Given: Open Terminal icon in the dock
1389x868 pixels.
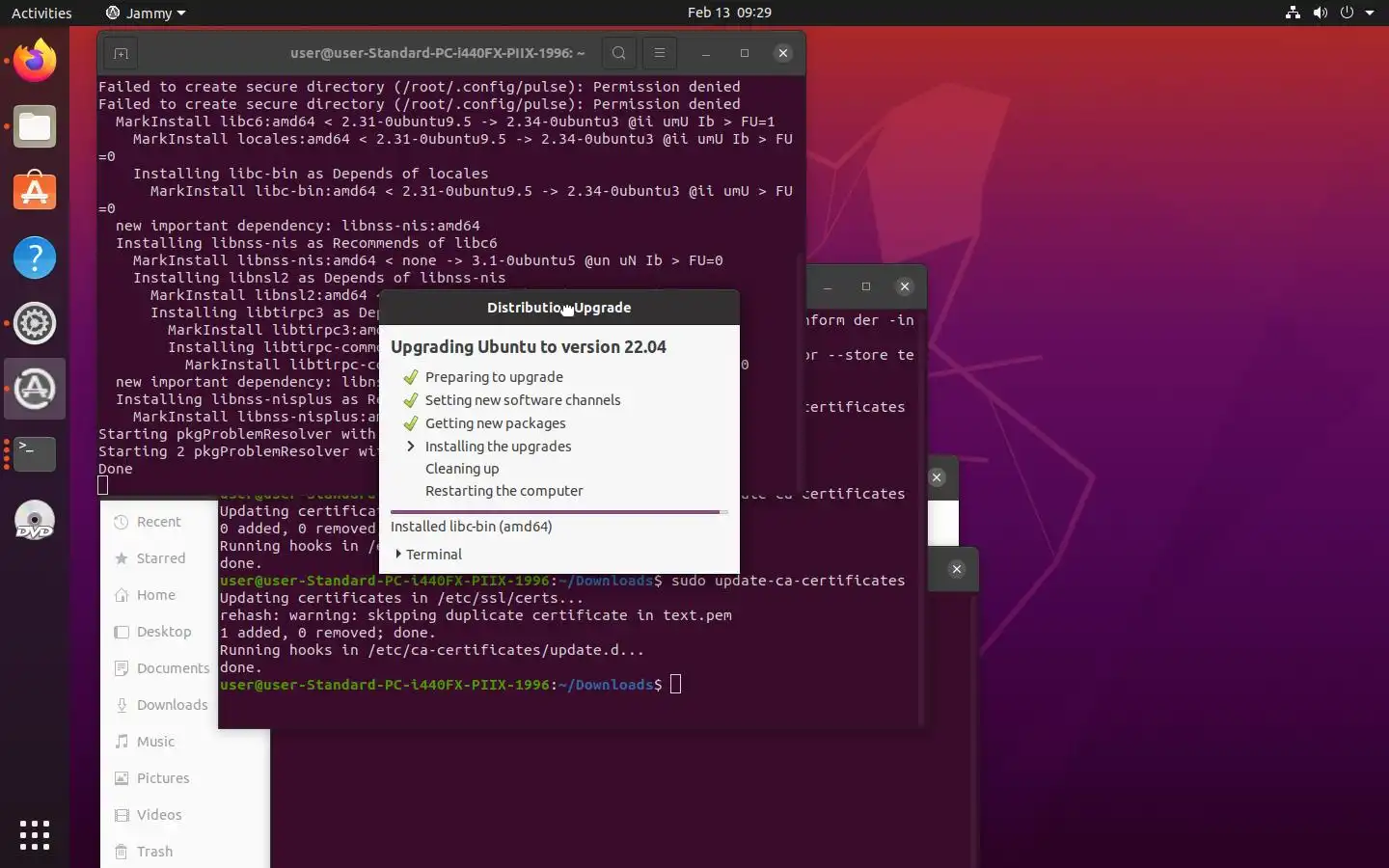Looking at the screenshot, I should [35, 454].
